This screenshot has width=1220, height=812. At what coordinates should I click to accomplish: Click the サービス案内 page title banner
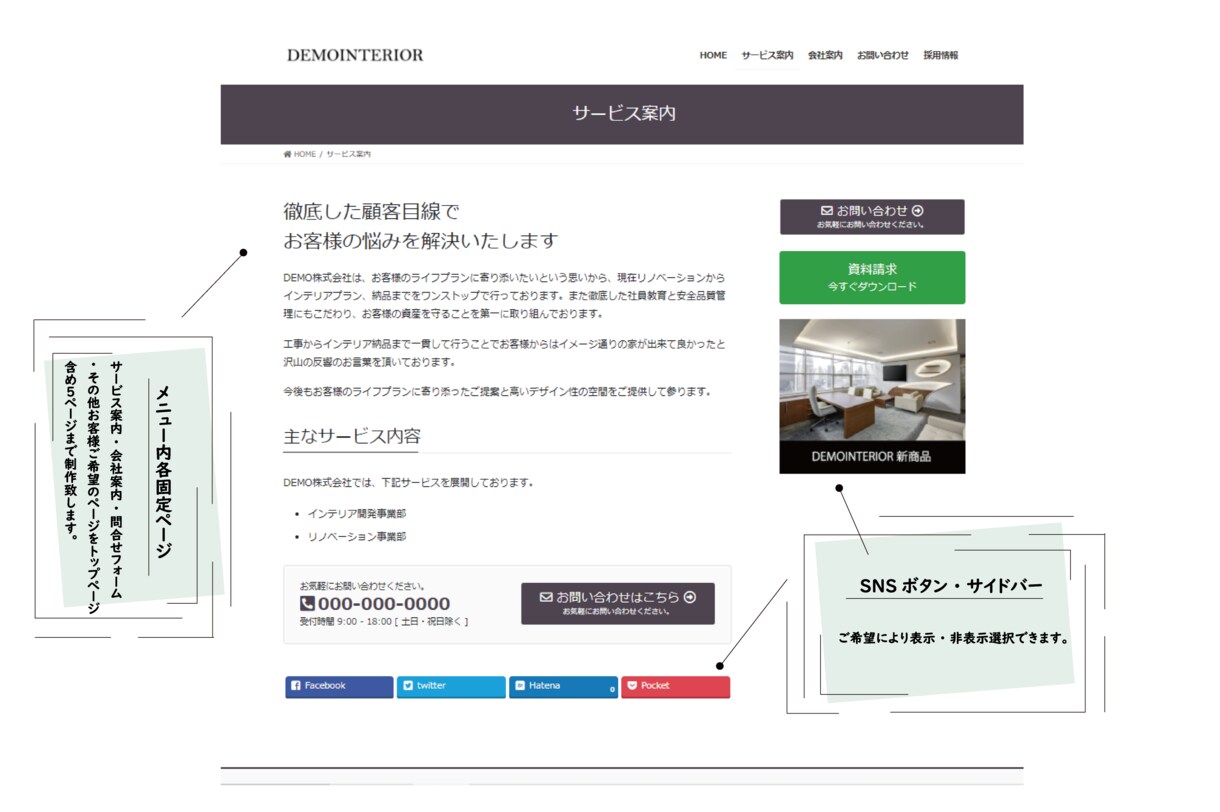click(x=622, y=114)
